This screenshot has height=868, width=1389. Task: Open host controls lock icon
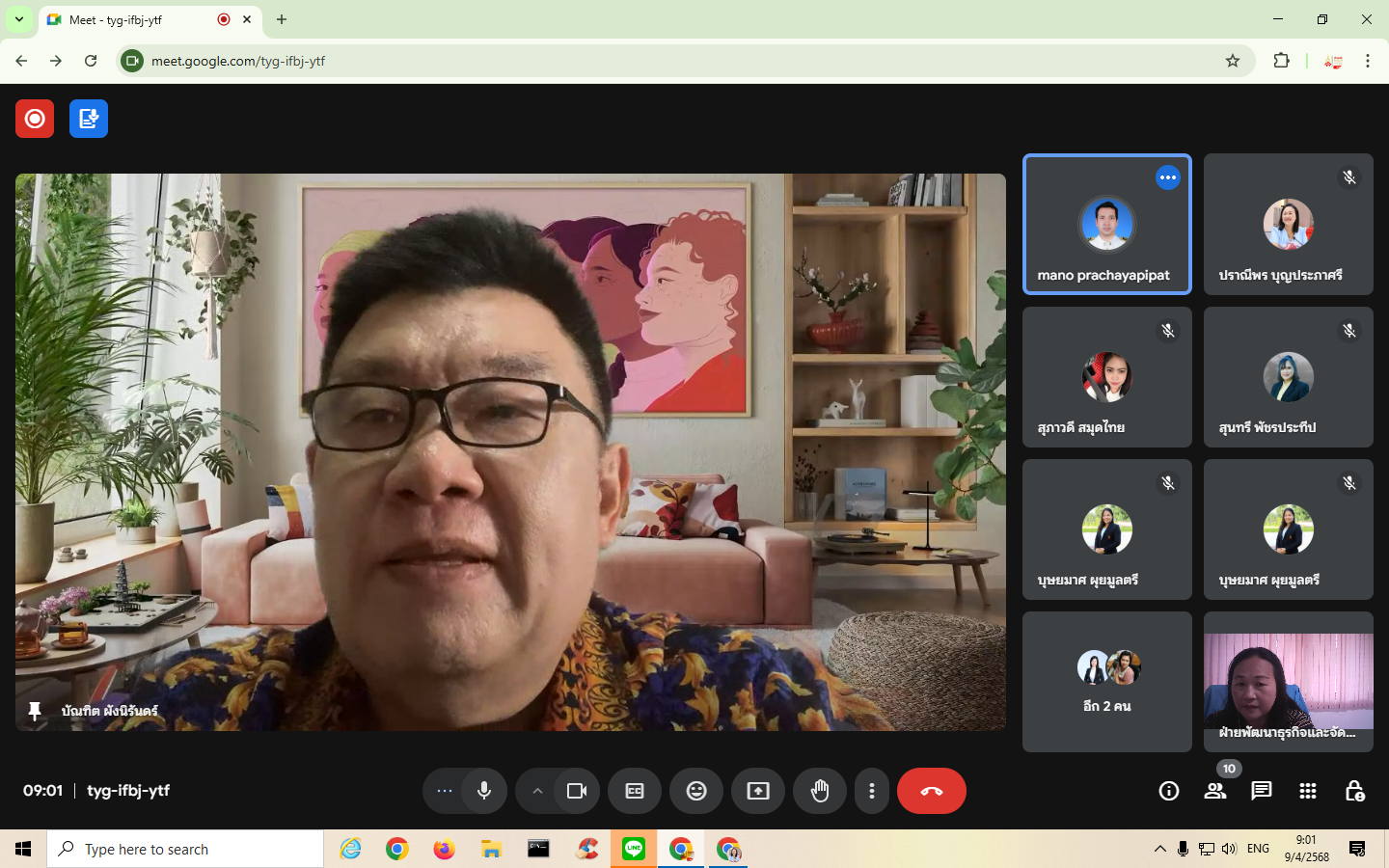pyautogui.click(x=1354, y=791)
